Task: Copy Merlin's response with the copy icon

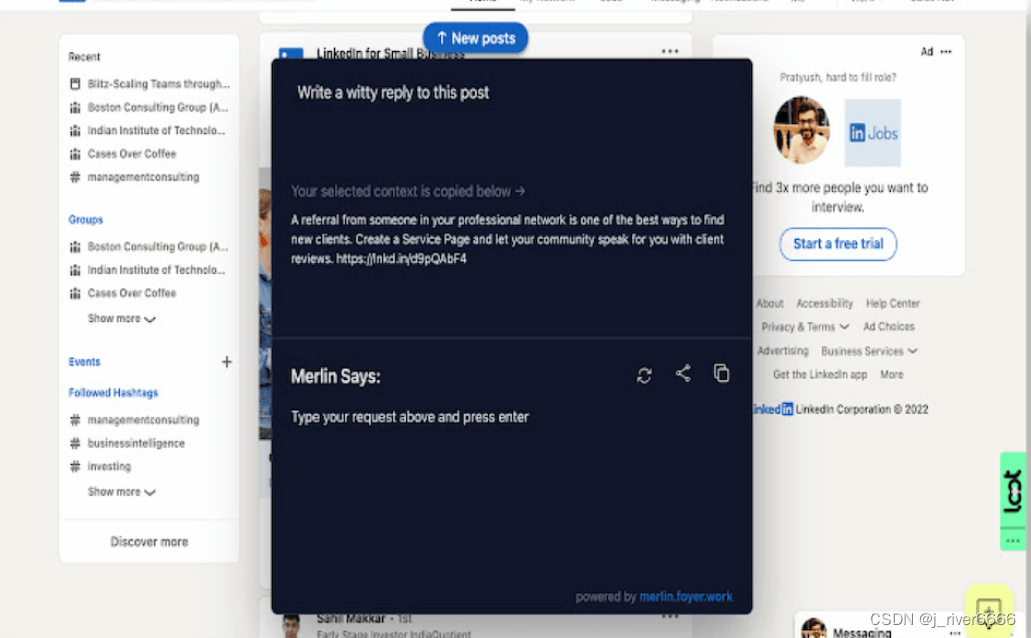Action: [721, 373]
